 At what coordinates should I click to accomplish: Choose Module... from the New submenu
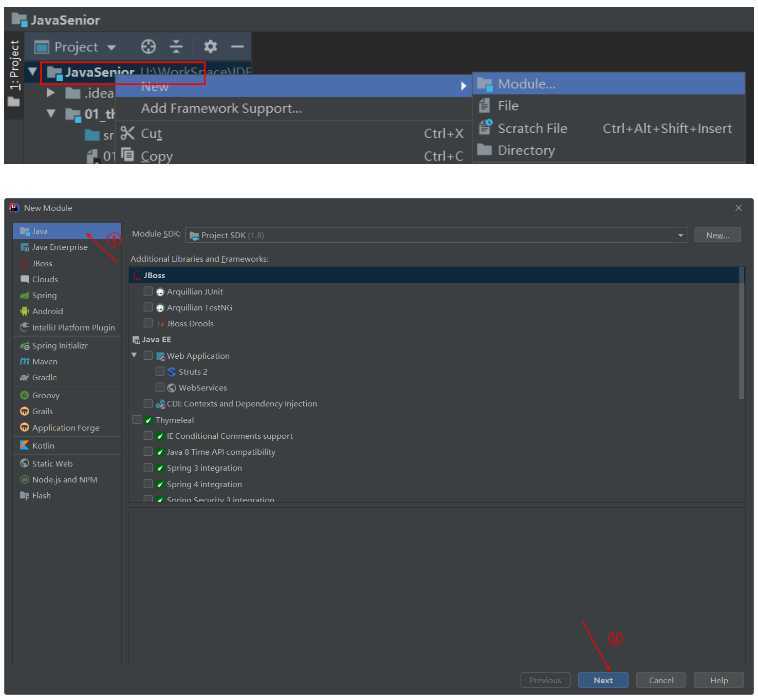coord(609,84)
